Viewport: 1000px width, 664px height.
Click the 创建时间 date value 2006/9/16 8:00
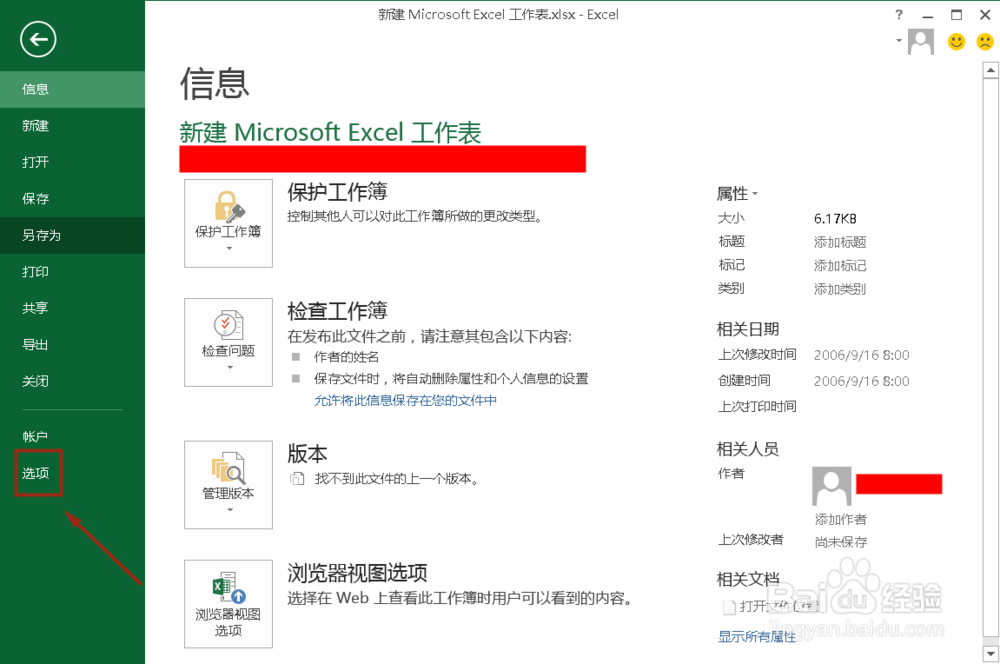(862, 381)
